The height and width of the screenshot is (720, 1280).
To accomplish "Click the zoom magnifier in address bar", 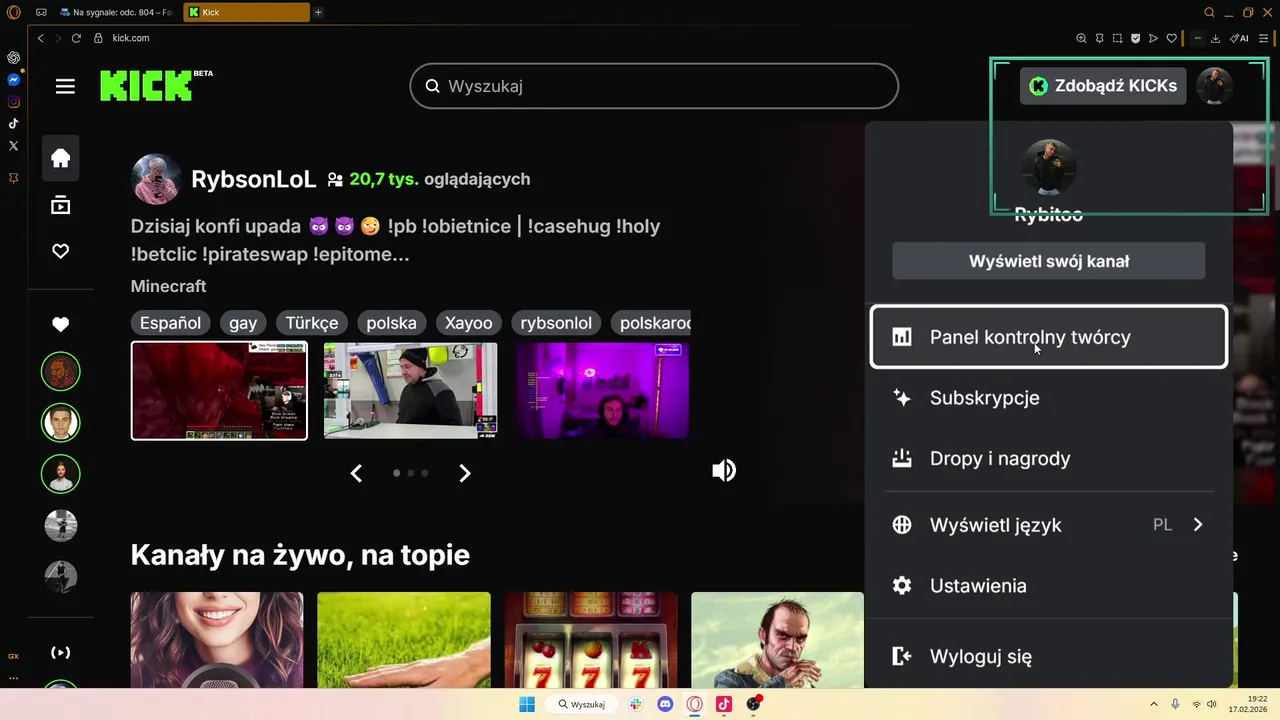I will point(1081,38).
